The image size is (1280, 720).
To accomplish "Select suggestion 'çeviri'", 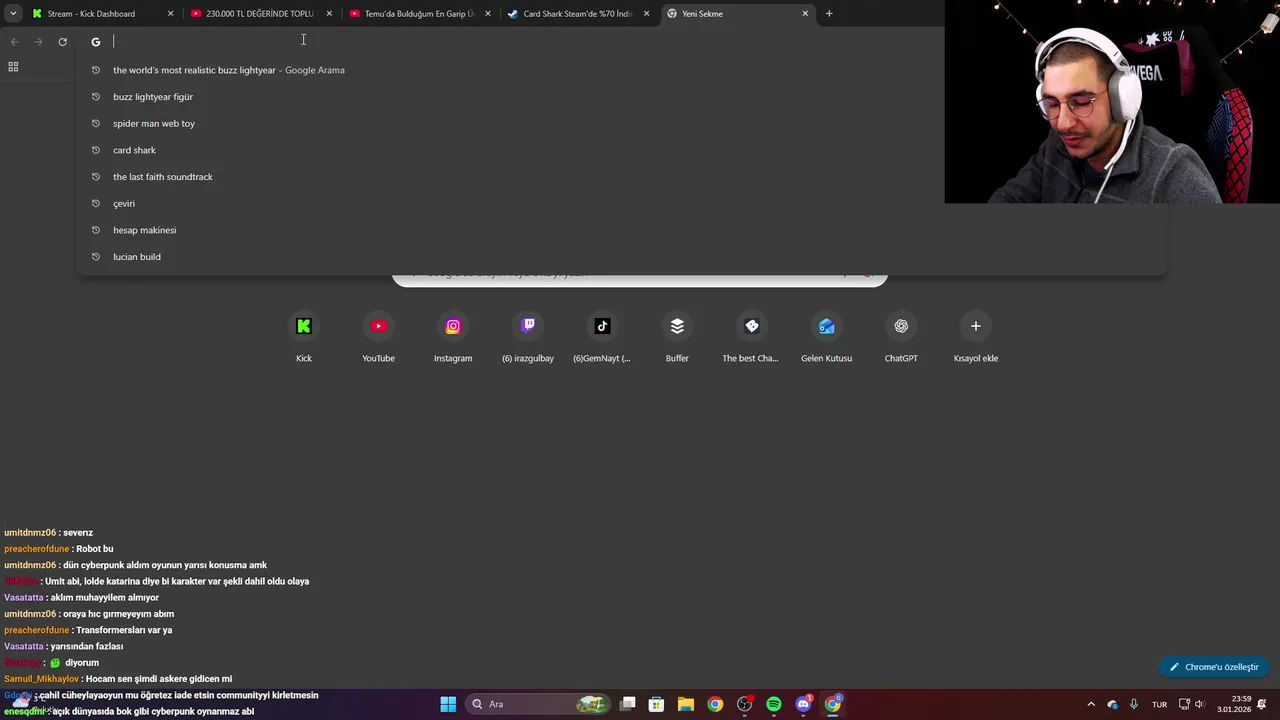I will (620, 203).
